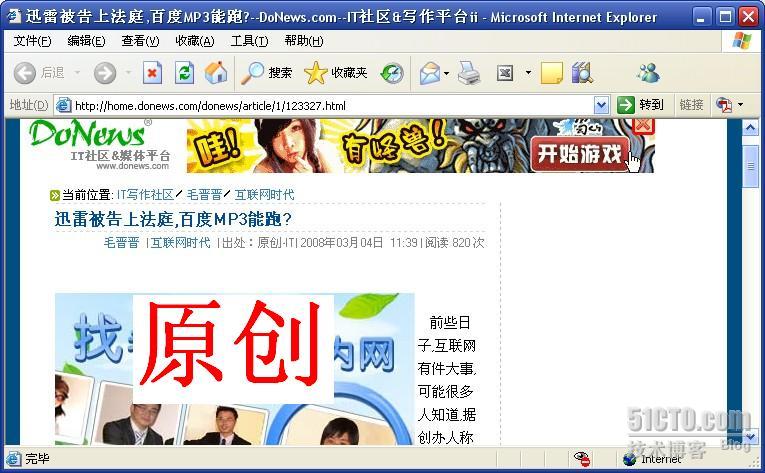Viewport: 765px width, 473px height.
Task: Click the privacy eye icon in status bar
Action: (581, 458)
